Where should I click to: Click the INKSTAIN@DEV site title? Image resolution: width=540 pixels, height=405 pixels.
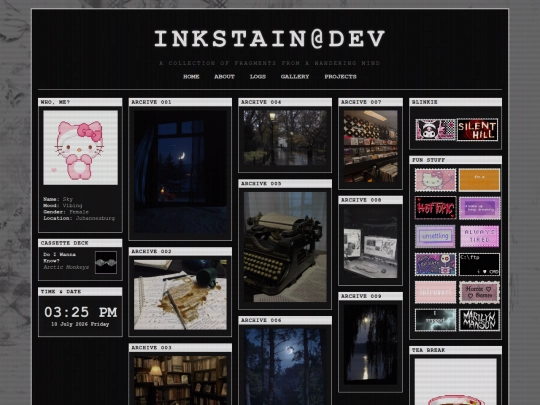pyautogui.click(x=270, y=38)
